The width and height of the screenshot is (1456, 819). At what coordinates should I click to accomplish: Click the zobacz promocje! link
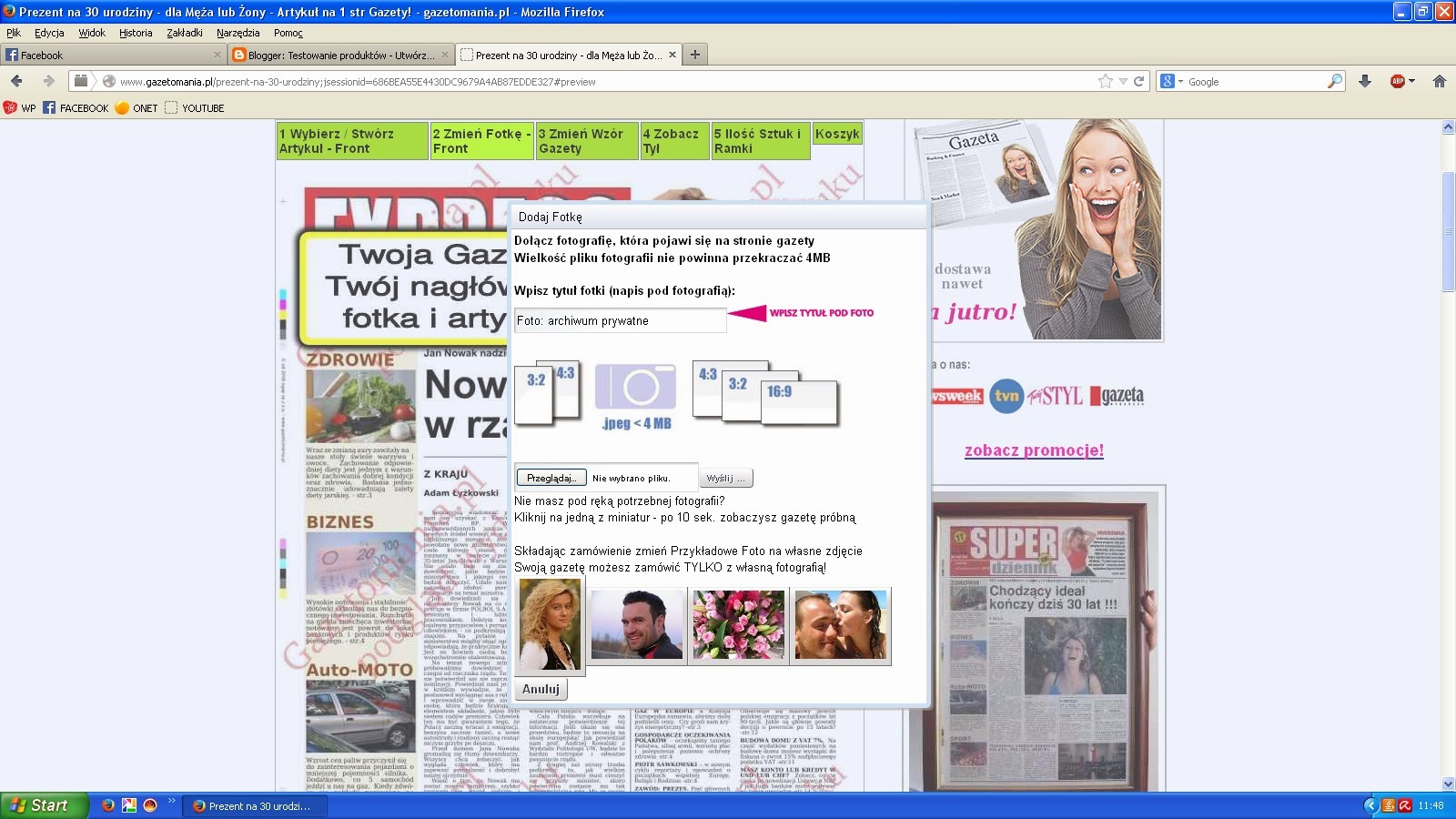point(1034,450)
